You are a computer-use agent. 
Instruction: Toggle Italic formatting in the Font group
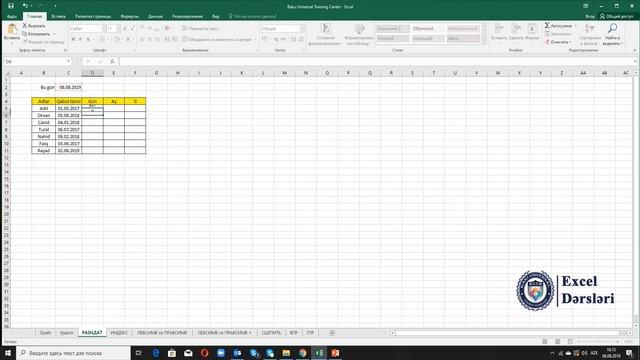80,39
